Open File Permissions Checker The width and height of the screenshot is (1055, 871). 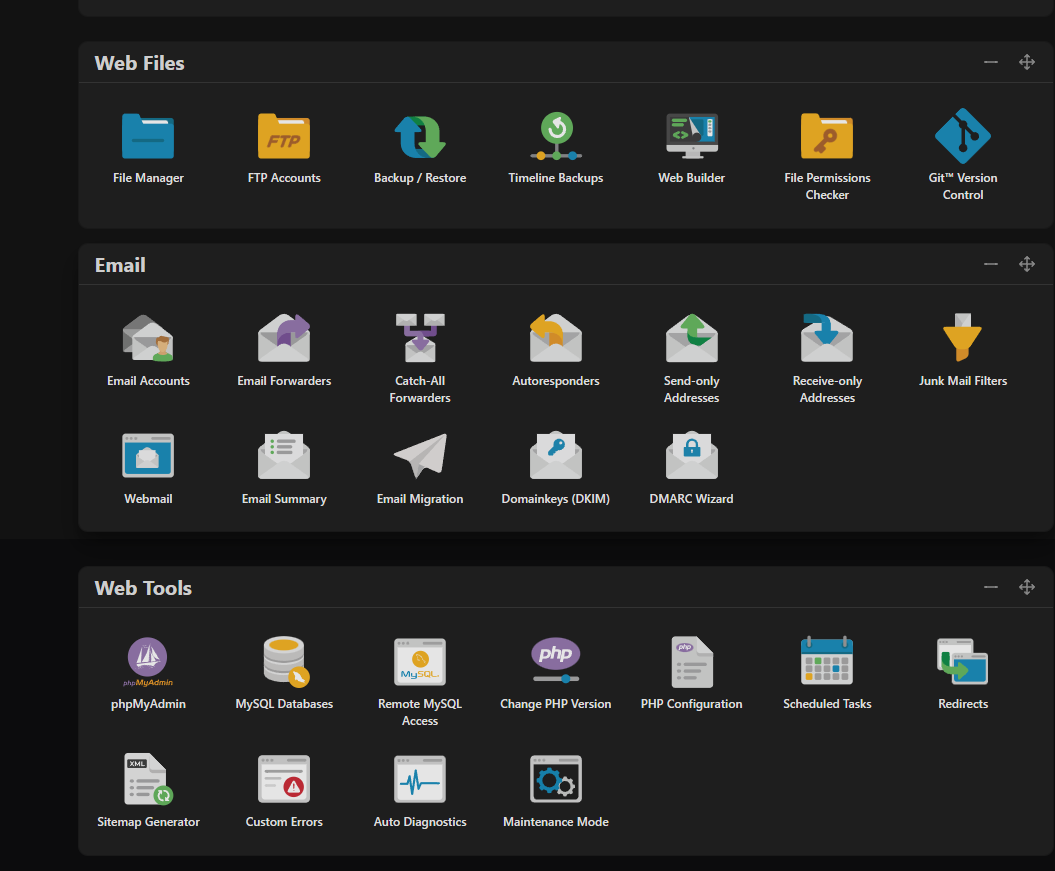pyautogui.click(x=827, y=137)
